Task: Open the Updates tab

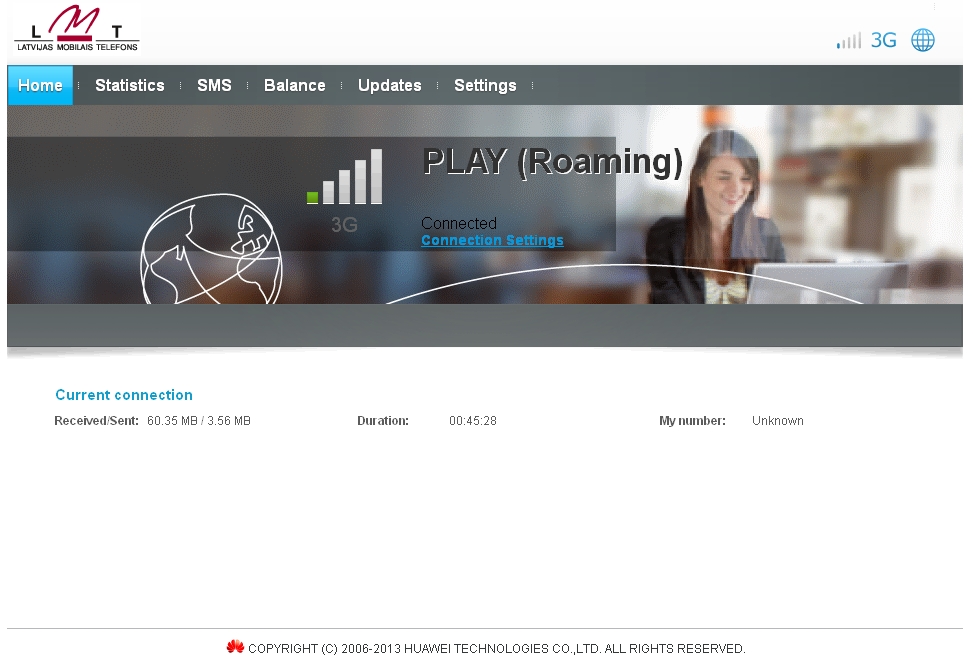Action: click(x=389, y=85)
